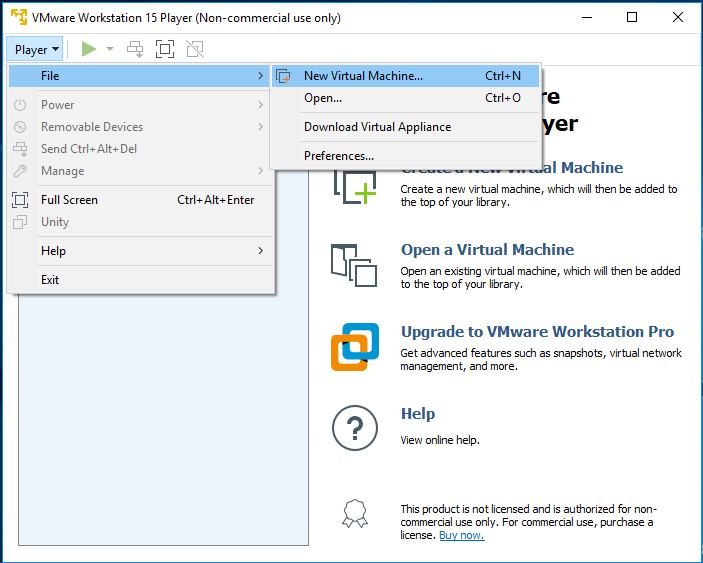Open the Help menu entry
The width and height of the screenshot is (703, 563).
[139, 251]
